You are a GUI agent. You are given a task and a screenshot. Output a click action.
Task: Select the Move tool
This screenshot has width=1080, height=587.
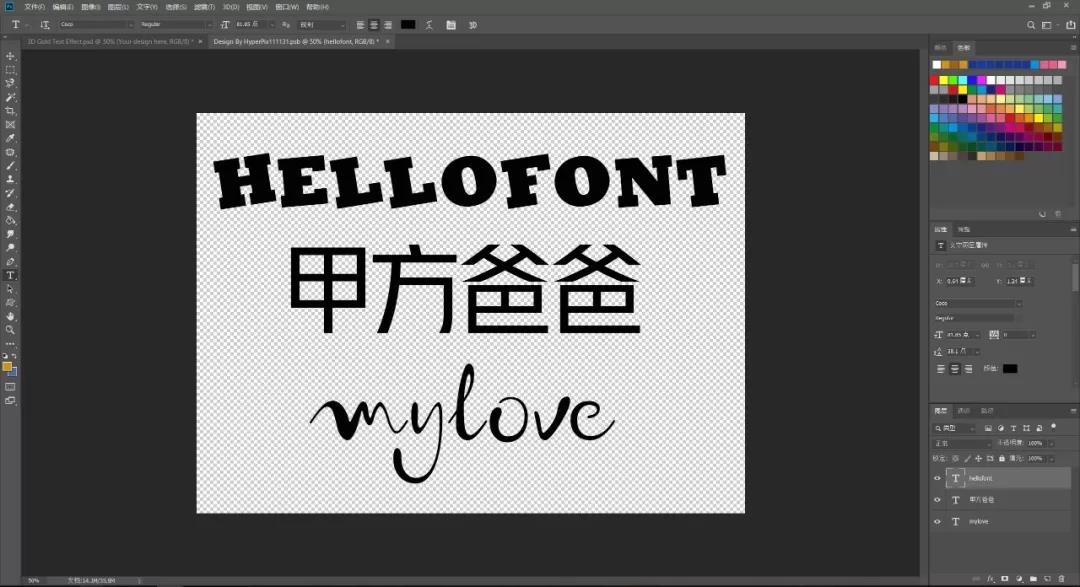point(10,56)
